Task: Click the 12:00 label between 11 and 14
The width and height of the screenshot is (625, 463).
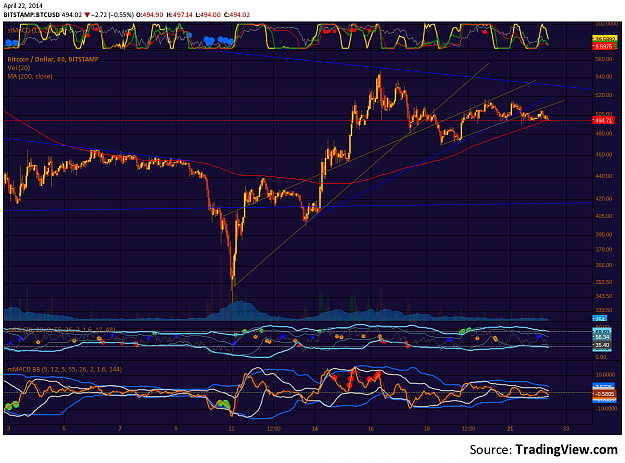Action: click(x=273, y=429)
